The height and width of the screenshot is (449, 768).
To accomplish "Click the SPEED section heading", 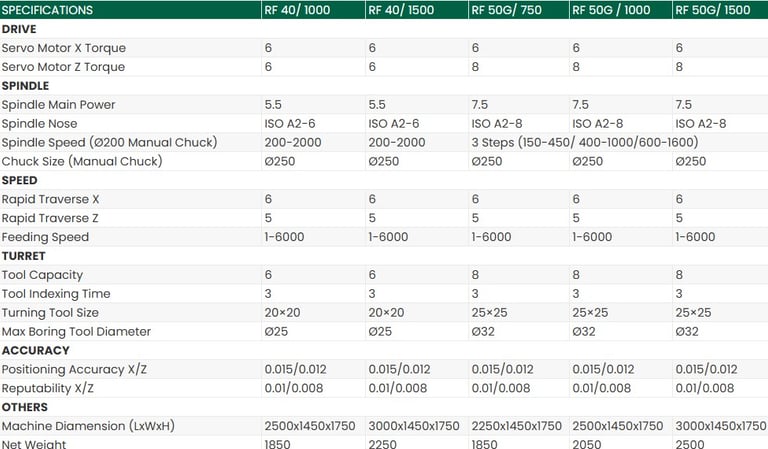I will [x=20, y=180].
